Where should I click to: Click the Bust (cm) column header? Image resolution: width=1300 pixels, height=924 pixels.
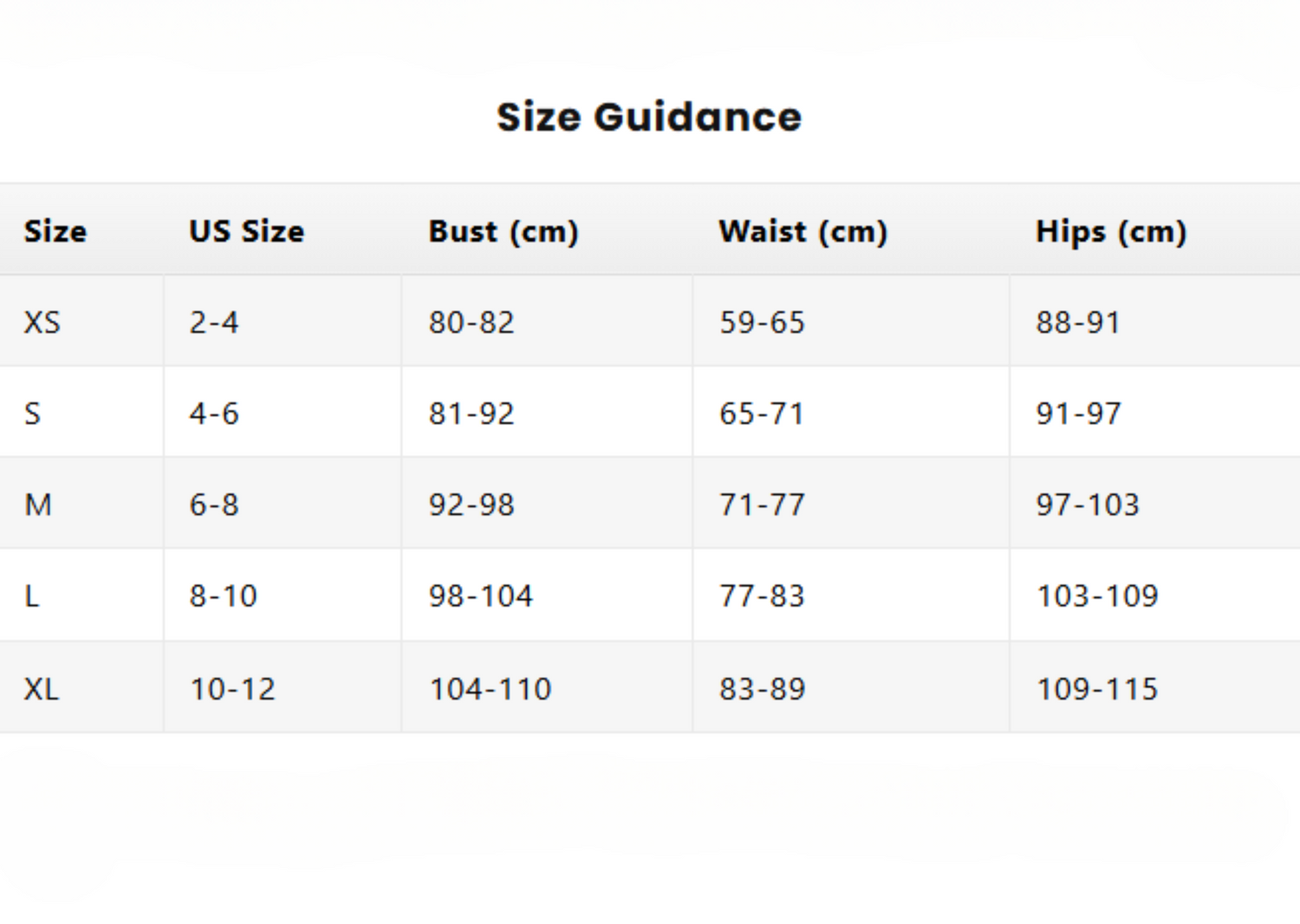pyautogui.click(x=504, y=231)
